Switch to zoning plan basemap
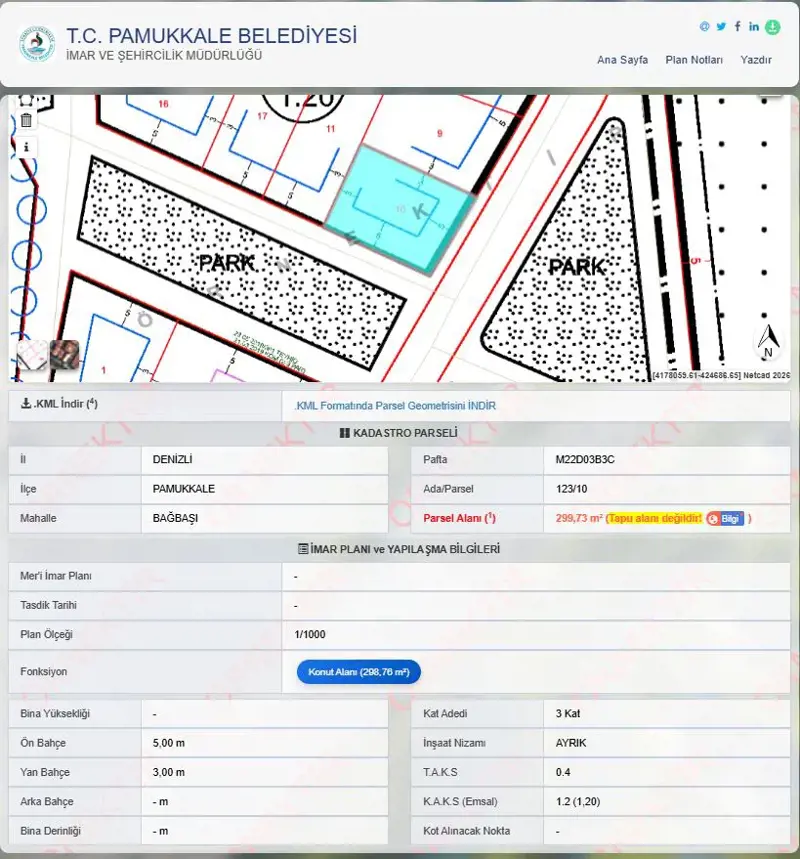 pos(32,354)
